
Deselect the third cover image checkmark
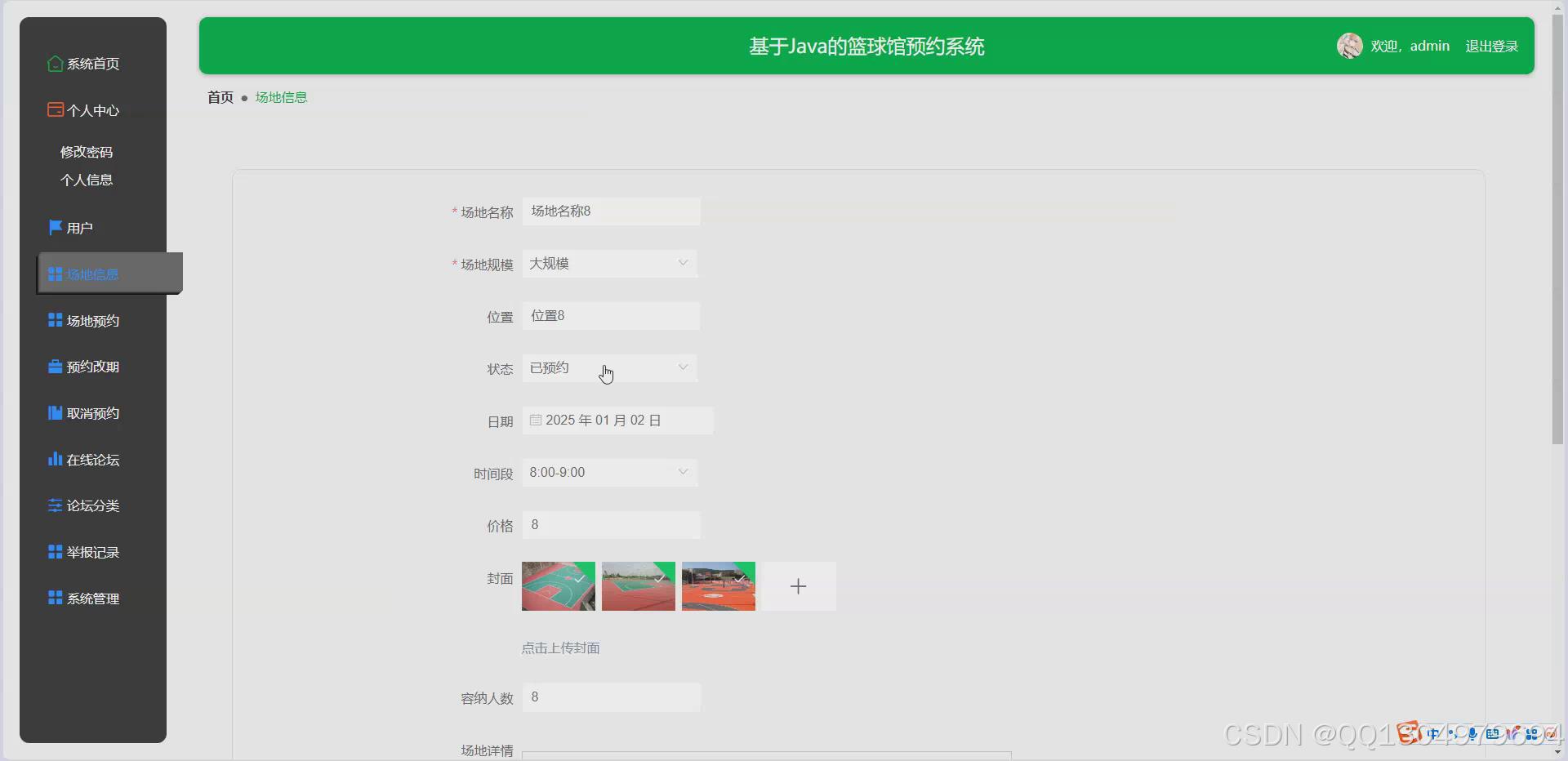tap(739, 579)
